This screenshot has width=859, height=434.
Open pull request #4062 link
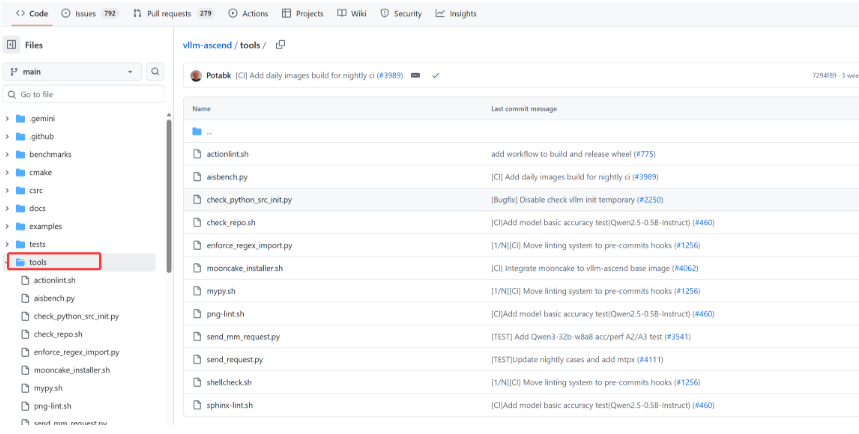[685, 268]
